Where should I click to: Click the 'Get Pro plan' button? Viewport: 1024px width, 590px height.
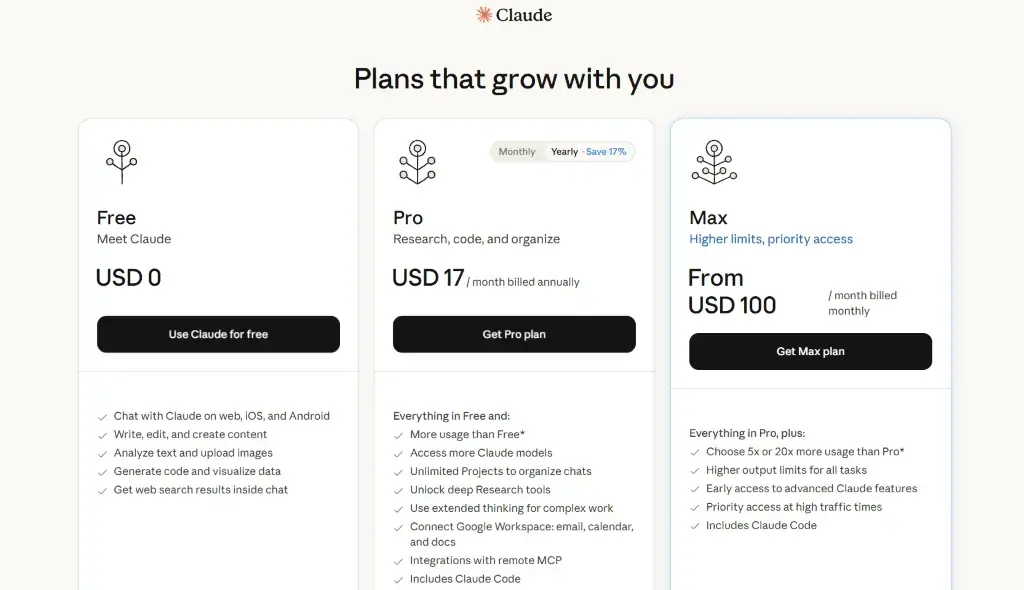[513, 334]
